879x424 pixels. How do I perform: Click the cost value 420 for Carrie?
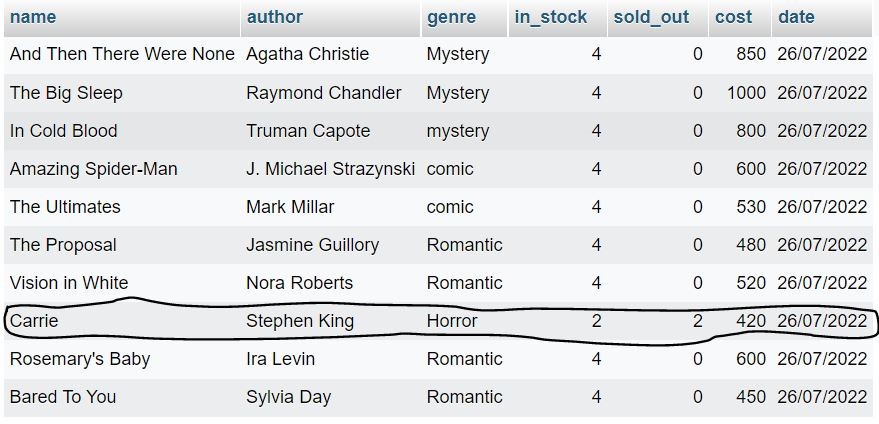pyautogui.click(x=750, y=321)
